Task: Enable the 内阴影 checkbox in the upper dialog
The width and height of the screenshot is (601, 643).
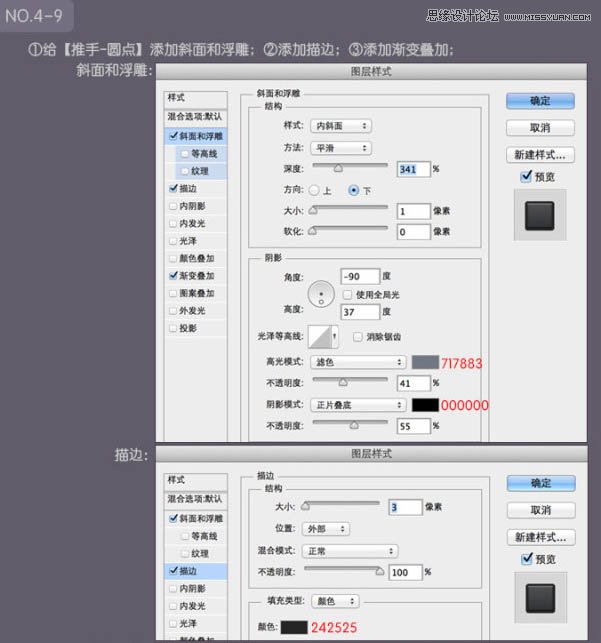Action: pyautogui.click(x=173, y=206)
